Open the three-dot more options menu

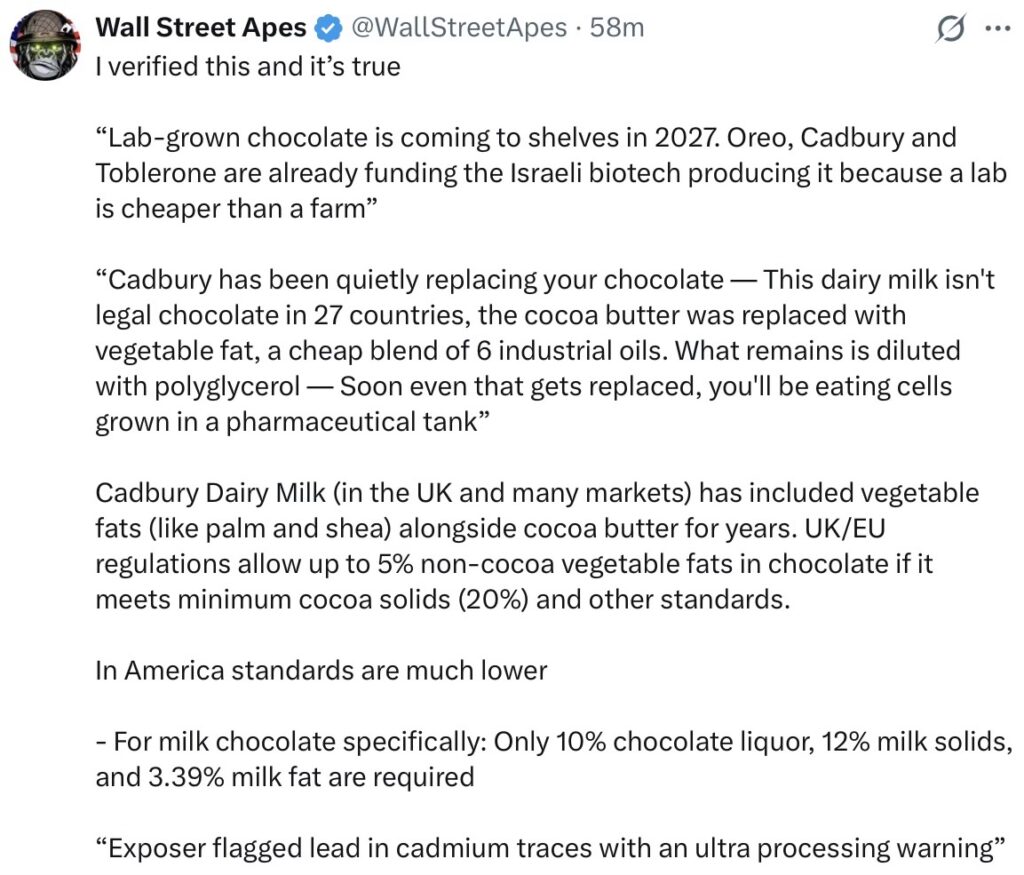coord(997,29)
